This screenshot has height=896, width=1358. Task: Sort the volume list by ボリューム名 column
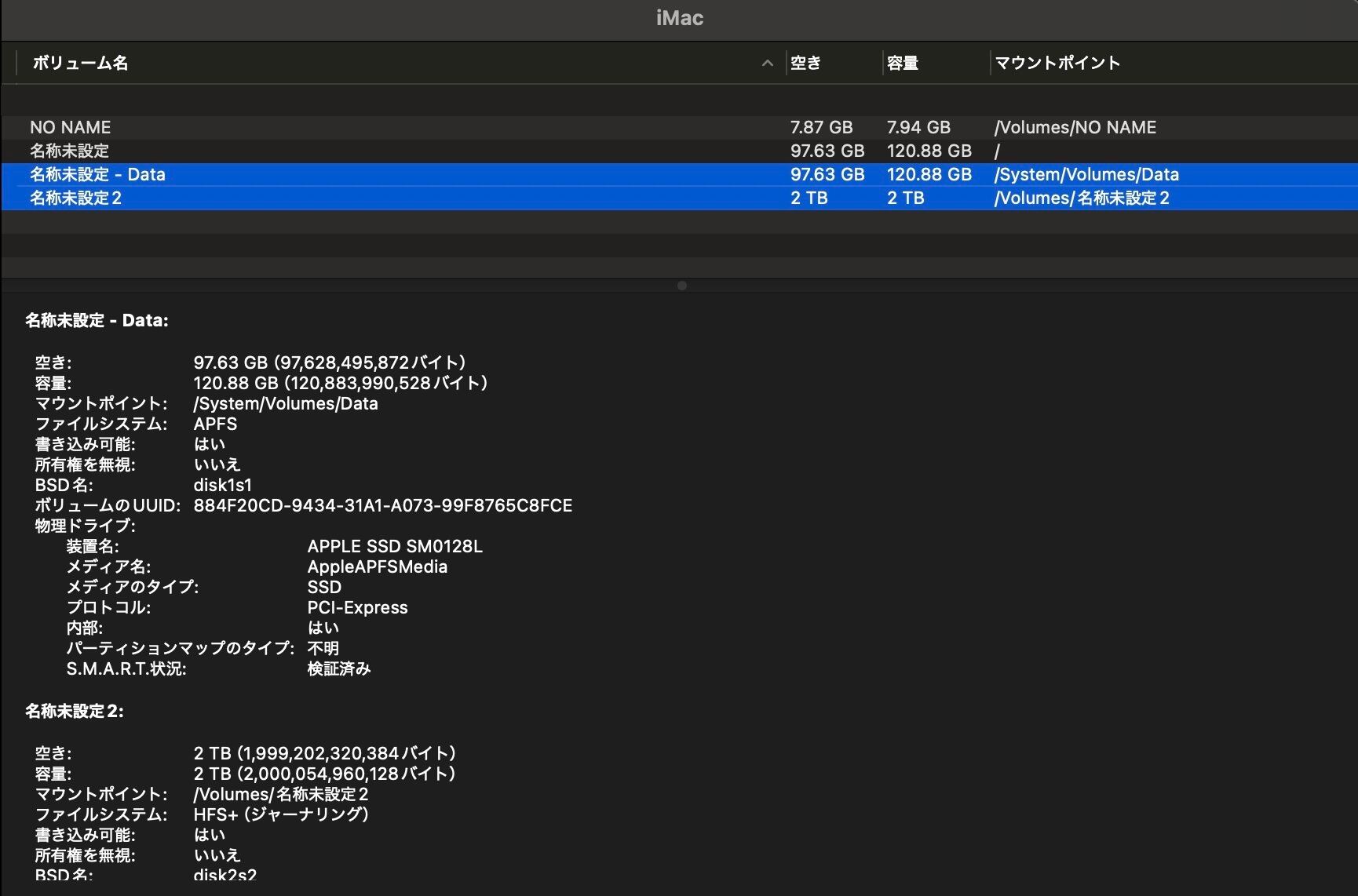click(x=80, y=64)
